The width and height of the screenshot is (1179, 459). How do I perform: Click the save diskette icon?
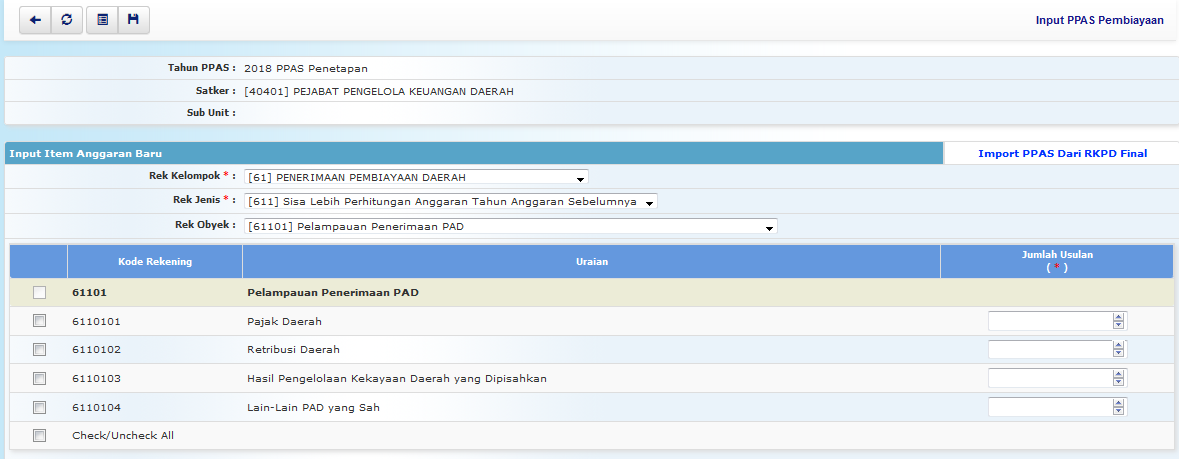(133, 20)
